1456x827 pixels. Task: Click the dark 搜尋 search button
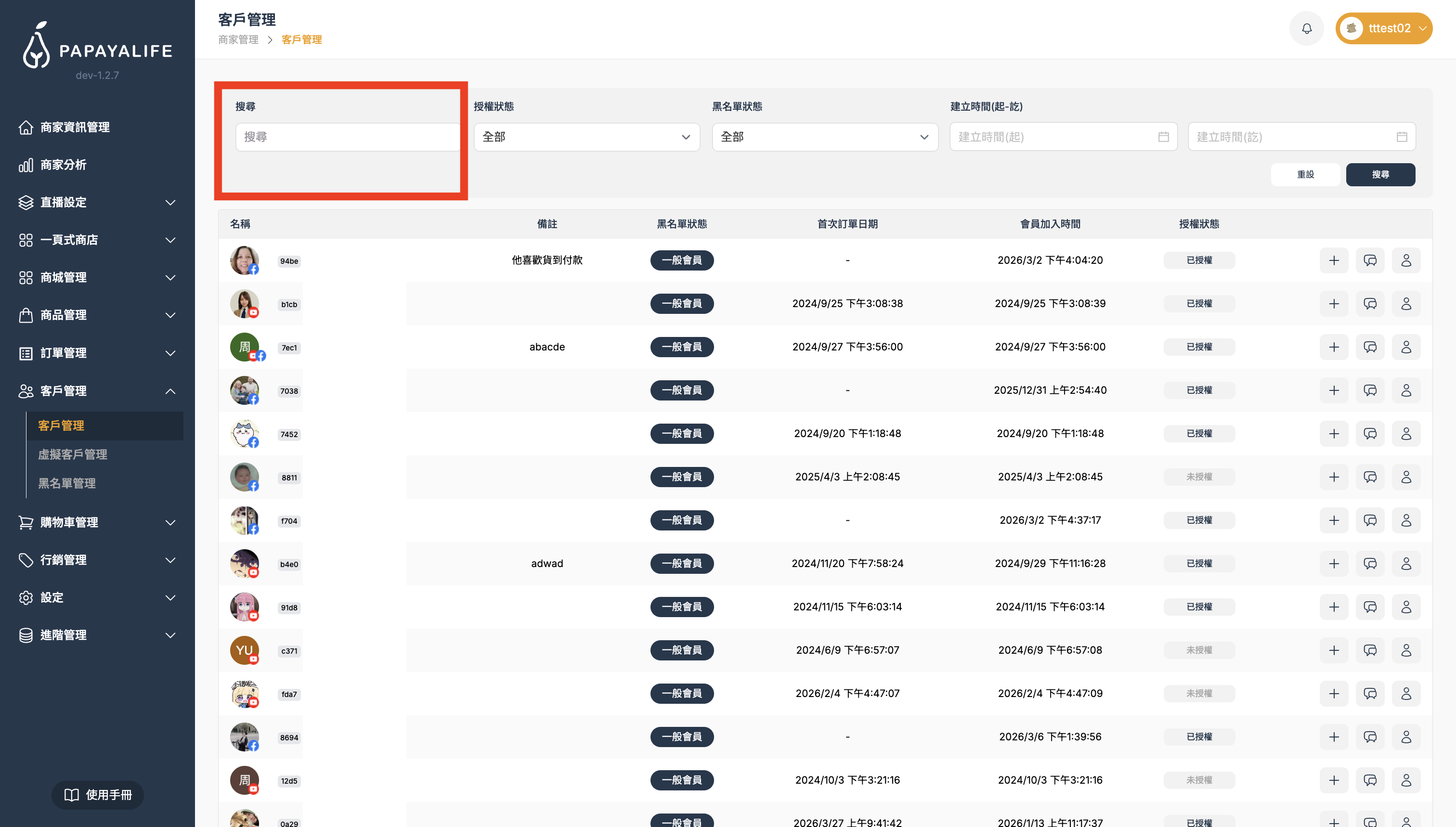tap(1380, 174)
